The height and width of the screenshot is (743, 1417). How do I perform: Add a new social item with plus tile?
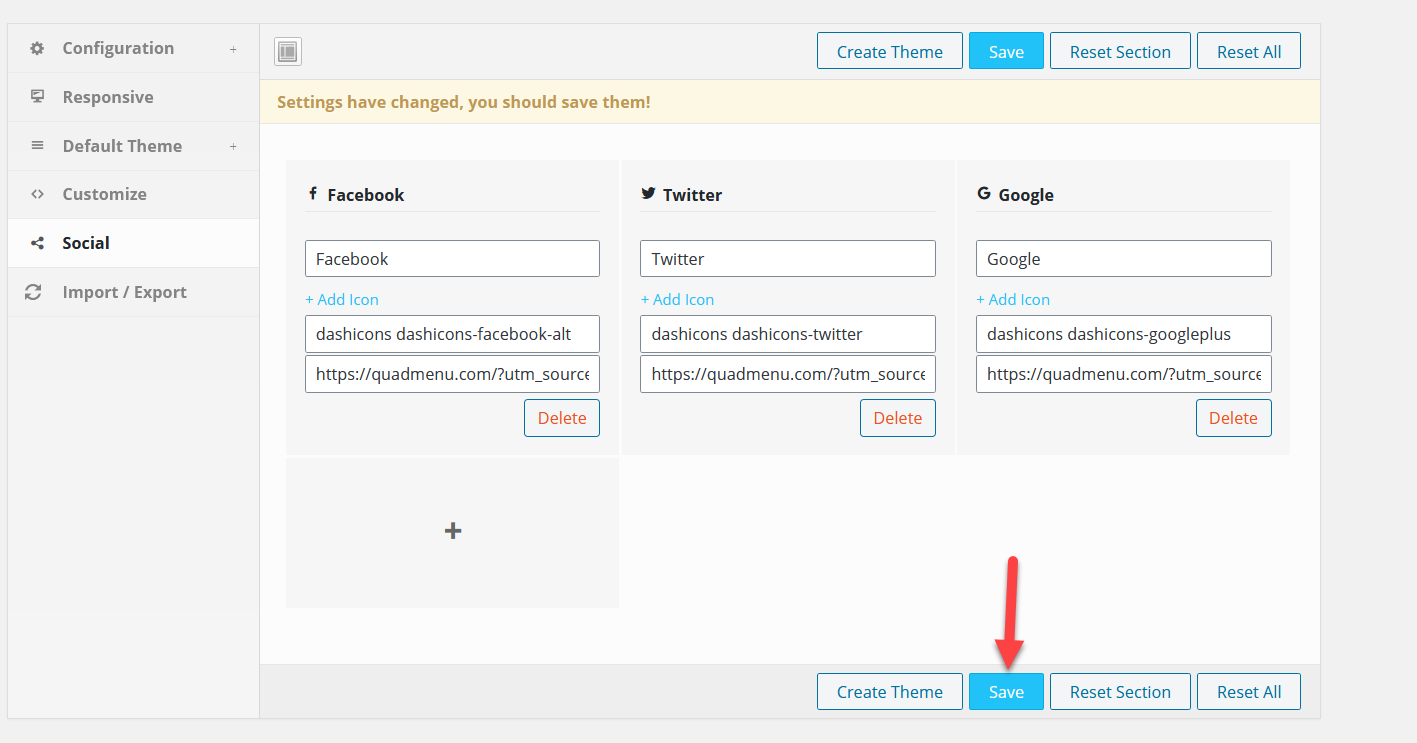point(452,532)
